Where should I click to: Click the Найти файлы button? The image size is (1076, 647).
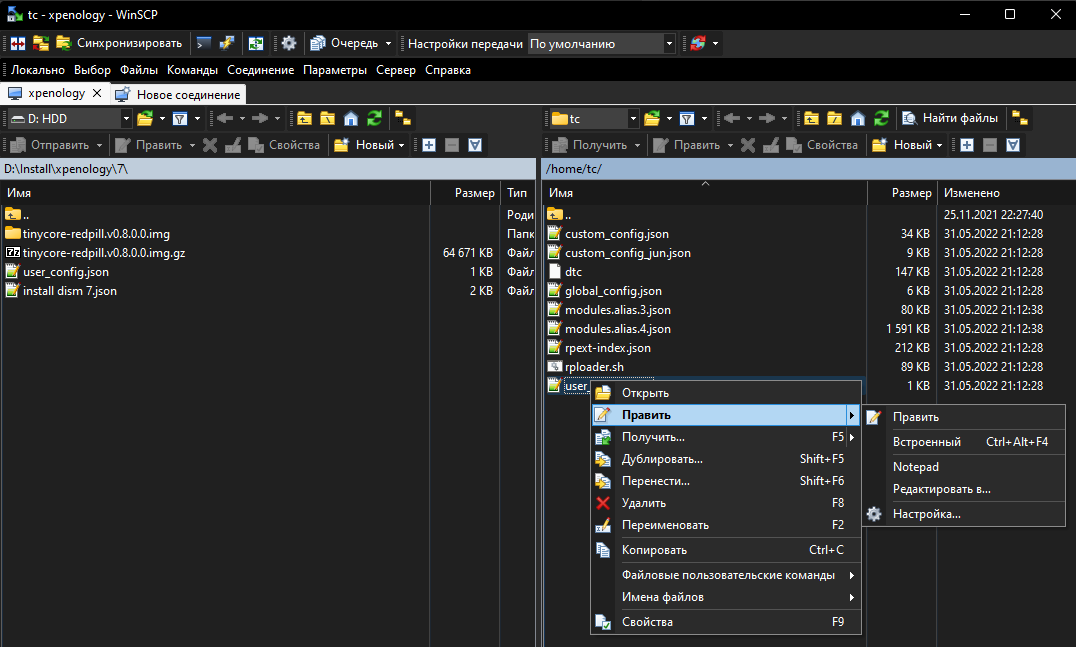(949, 118)
